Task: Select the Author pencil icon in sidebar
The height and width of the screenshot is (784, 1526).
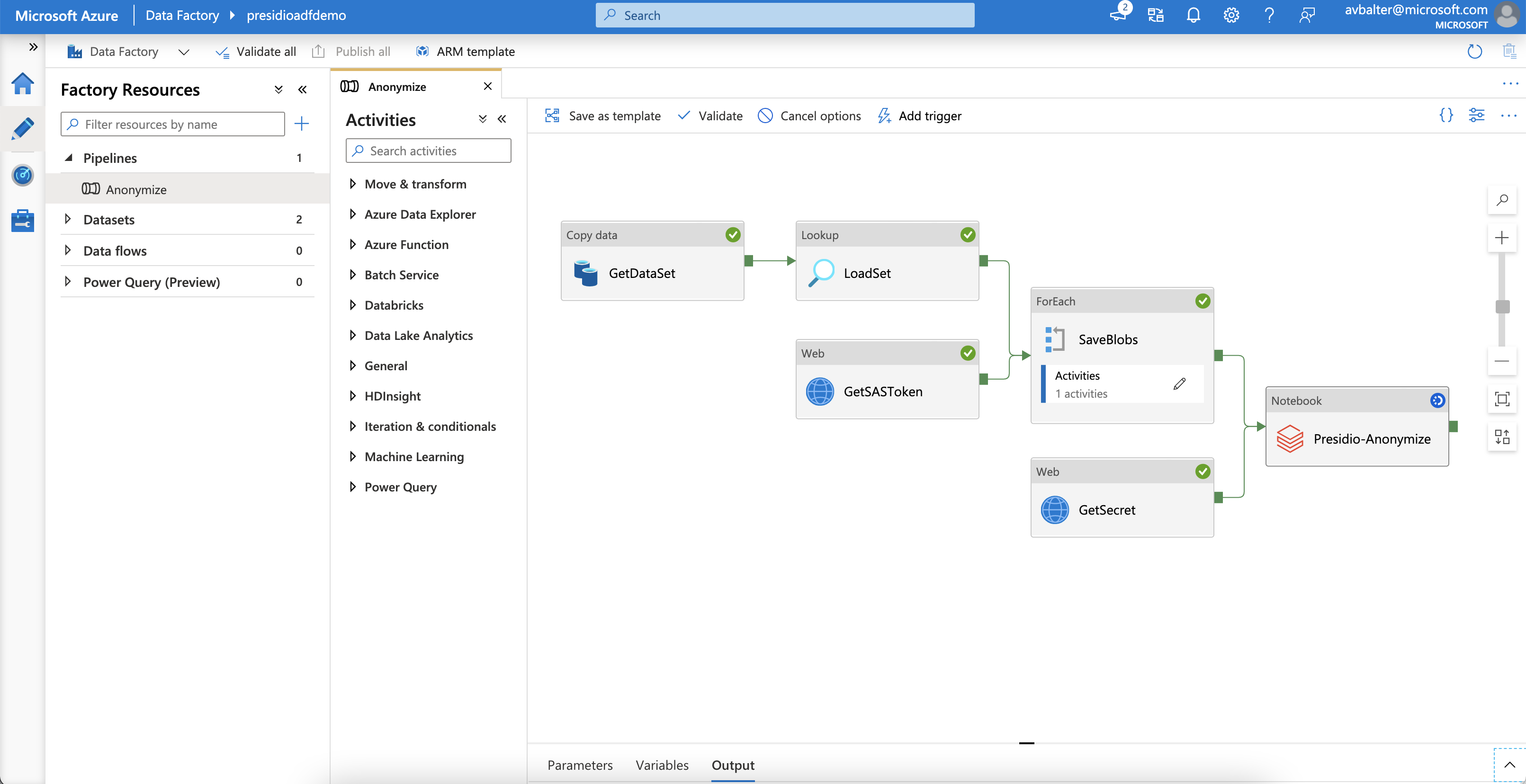Action: click(x=23, y=128)
